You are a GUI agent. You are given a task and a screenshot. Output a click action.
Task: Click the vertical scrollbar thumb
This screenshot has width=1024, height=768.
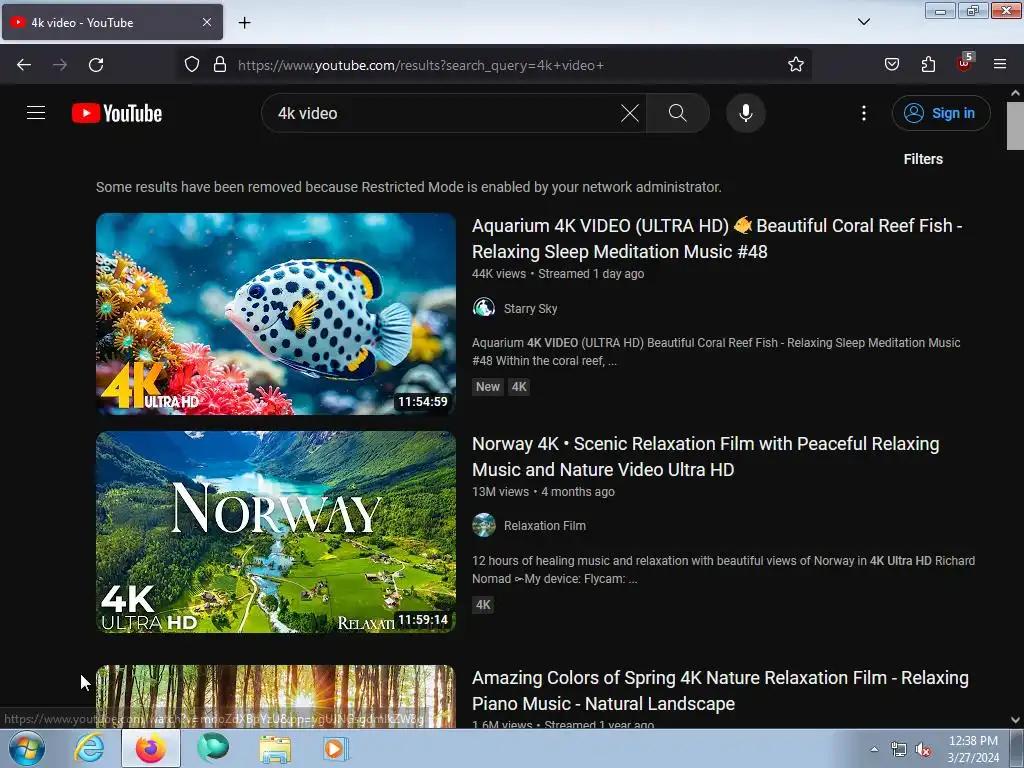tap(1015, 125)
